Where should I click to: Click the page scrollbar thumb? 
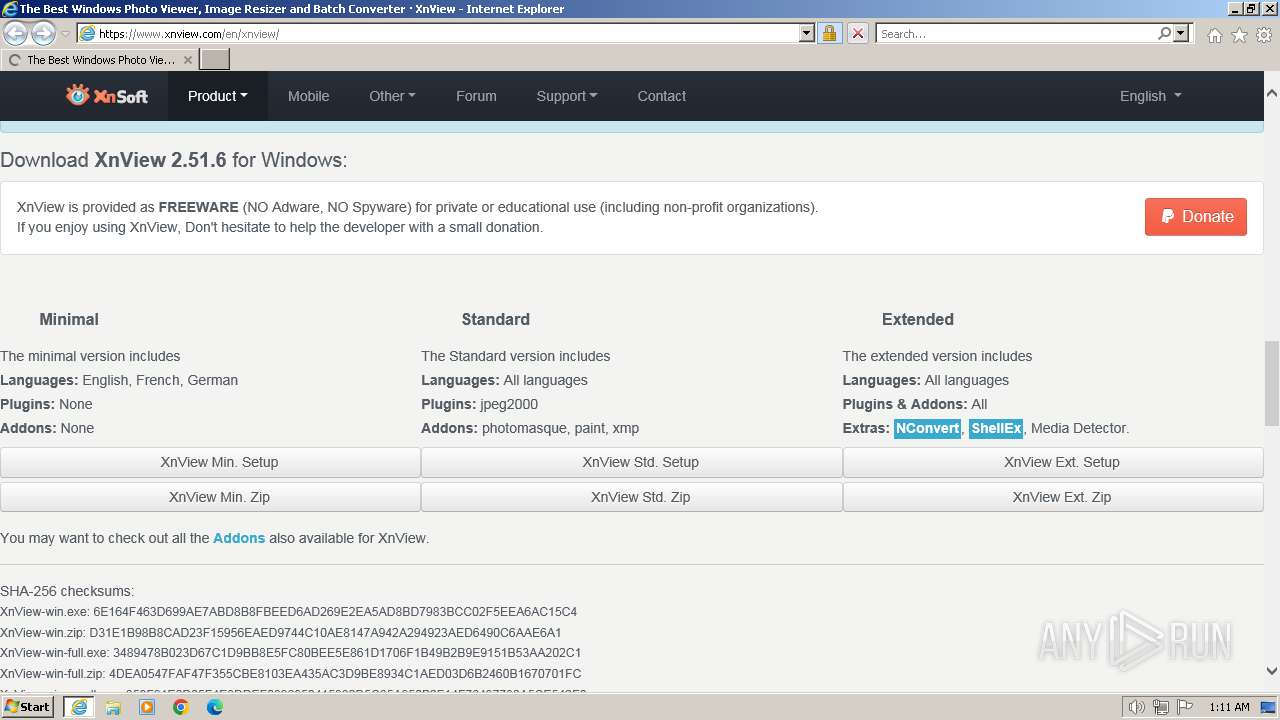1272,383
